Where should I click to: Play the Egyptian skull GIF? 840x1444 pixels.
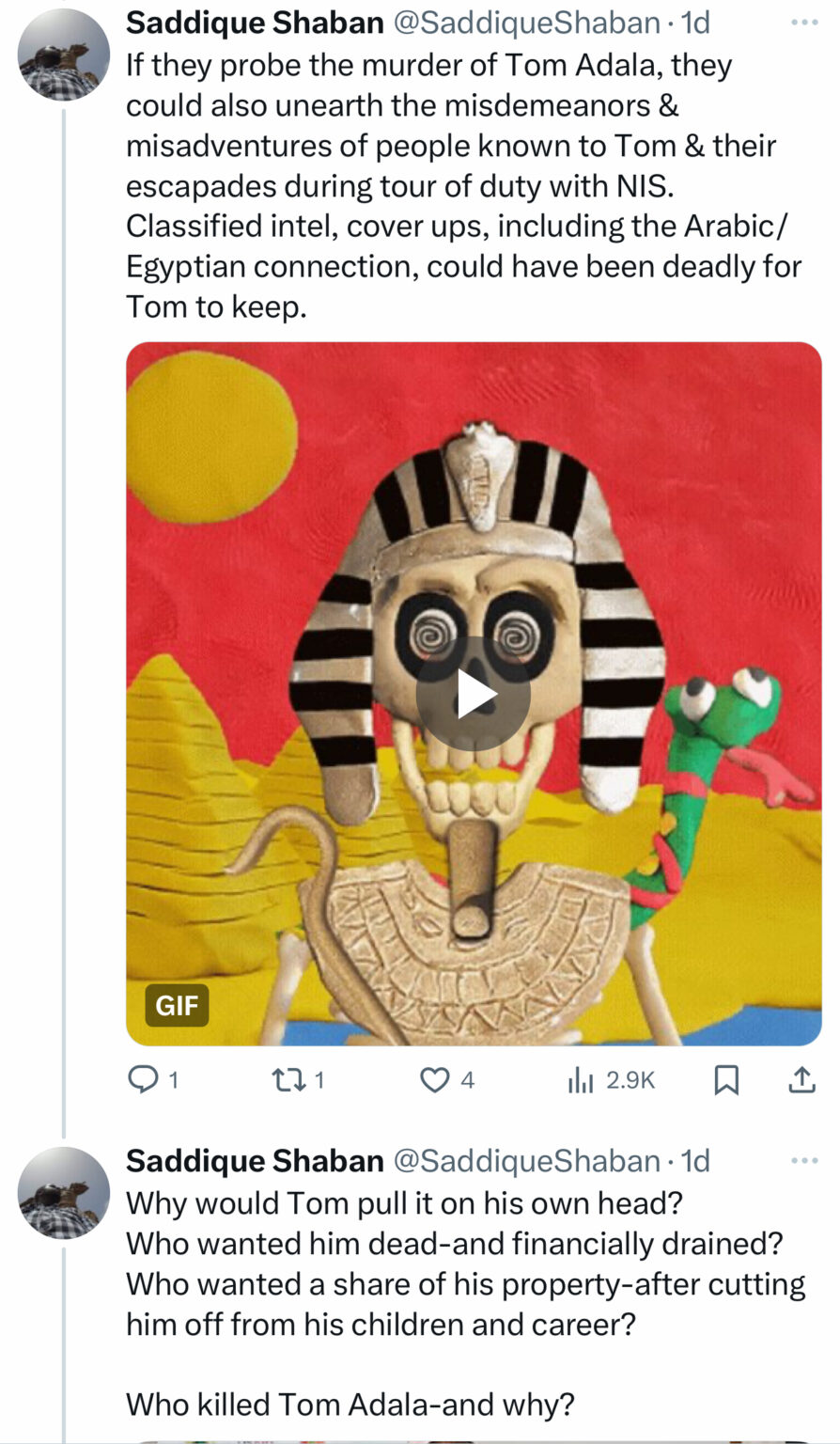473,695
